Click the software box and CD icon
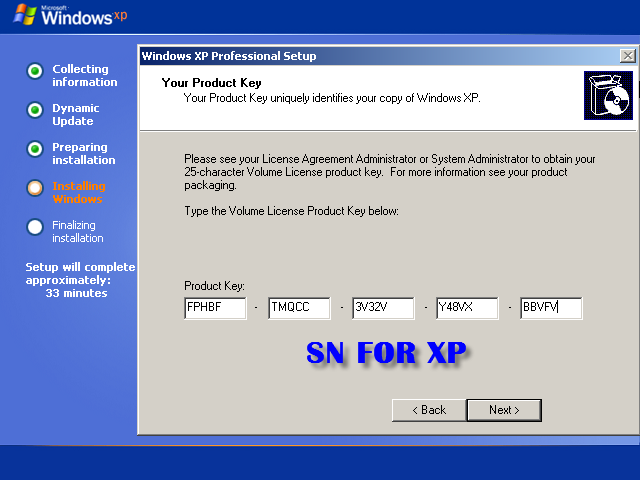640x480 pixels. pos(608,96)
